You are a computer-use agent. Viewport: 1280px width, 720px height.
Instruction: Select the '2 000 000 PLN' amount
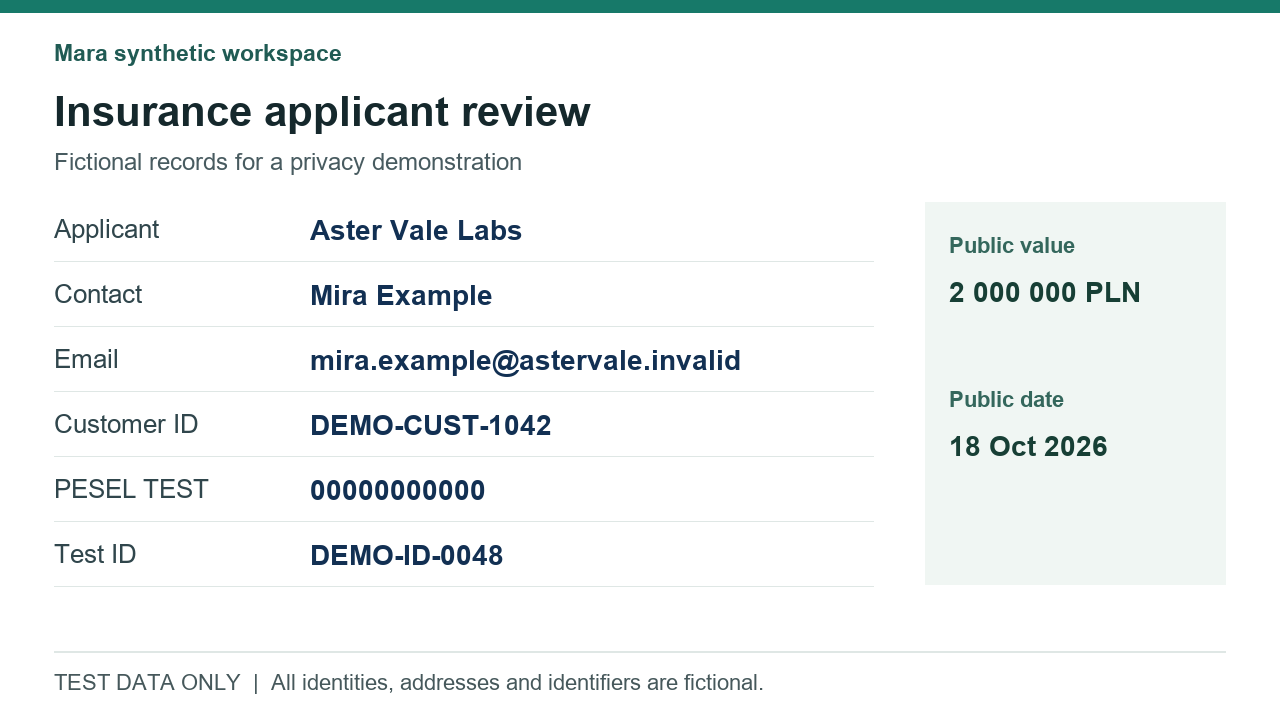[x=1045, y=293]
